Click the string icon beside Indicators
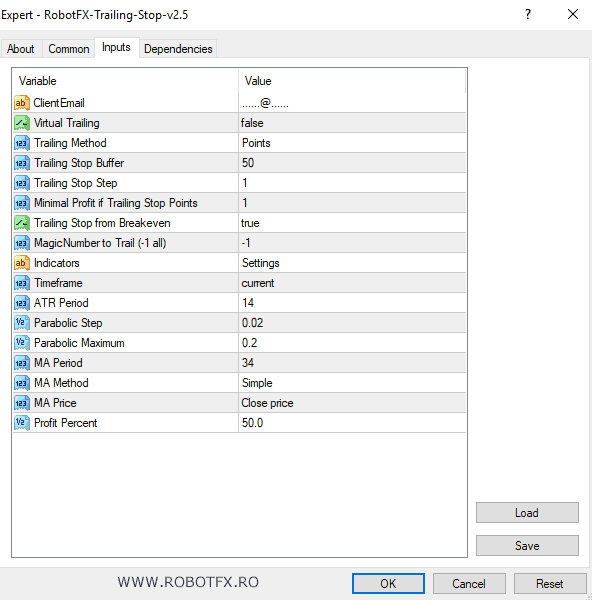Viewport: 592px width, 600px height. (x=22, y=263)
